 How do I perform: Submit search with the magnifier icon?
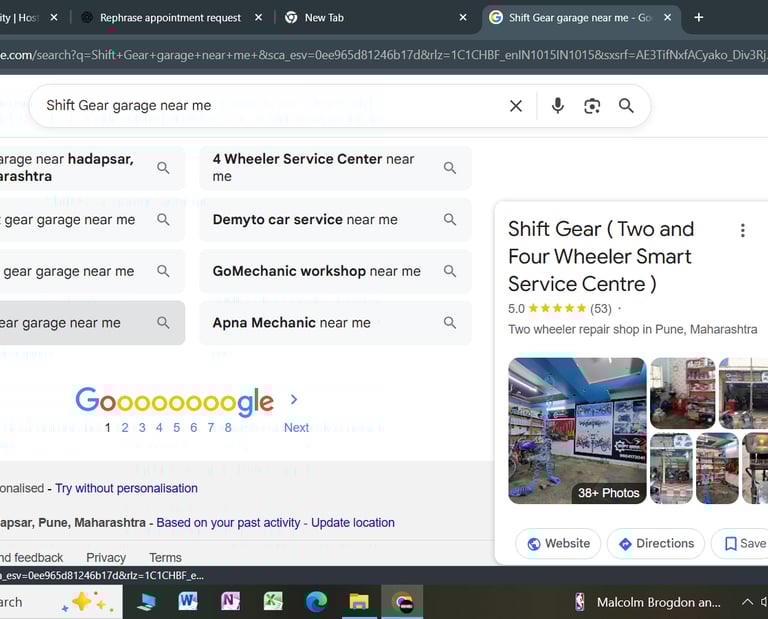626,106
